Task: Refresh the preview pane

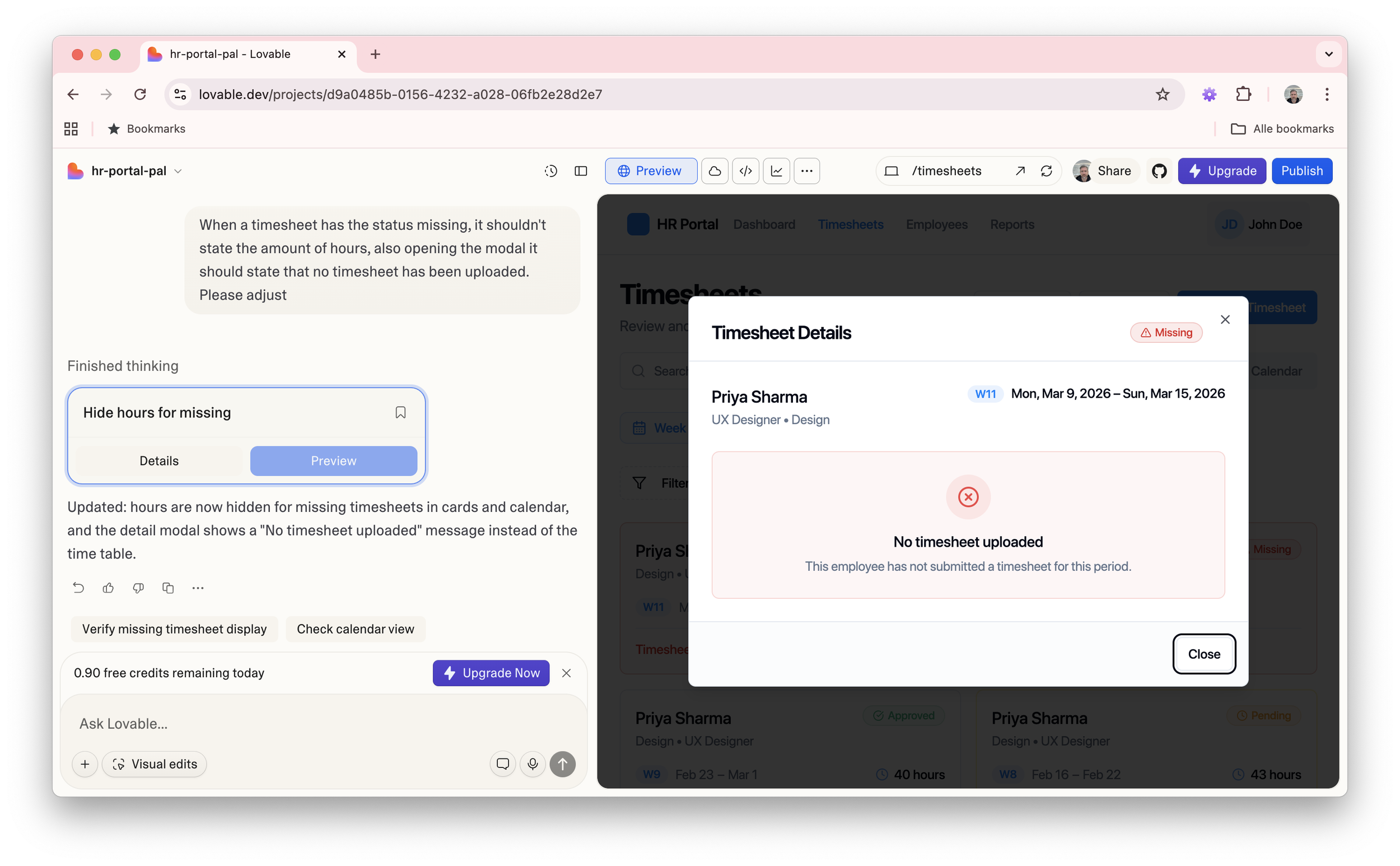Action: click(x=1046, y=171)
